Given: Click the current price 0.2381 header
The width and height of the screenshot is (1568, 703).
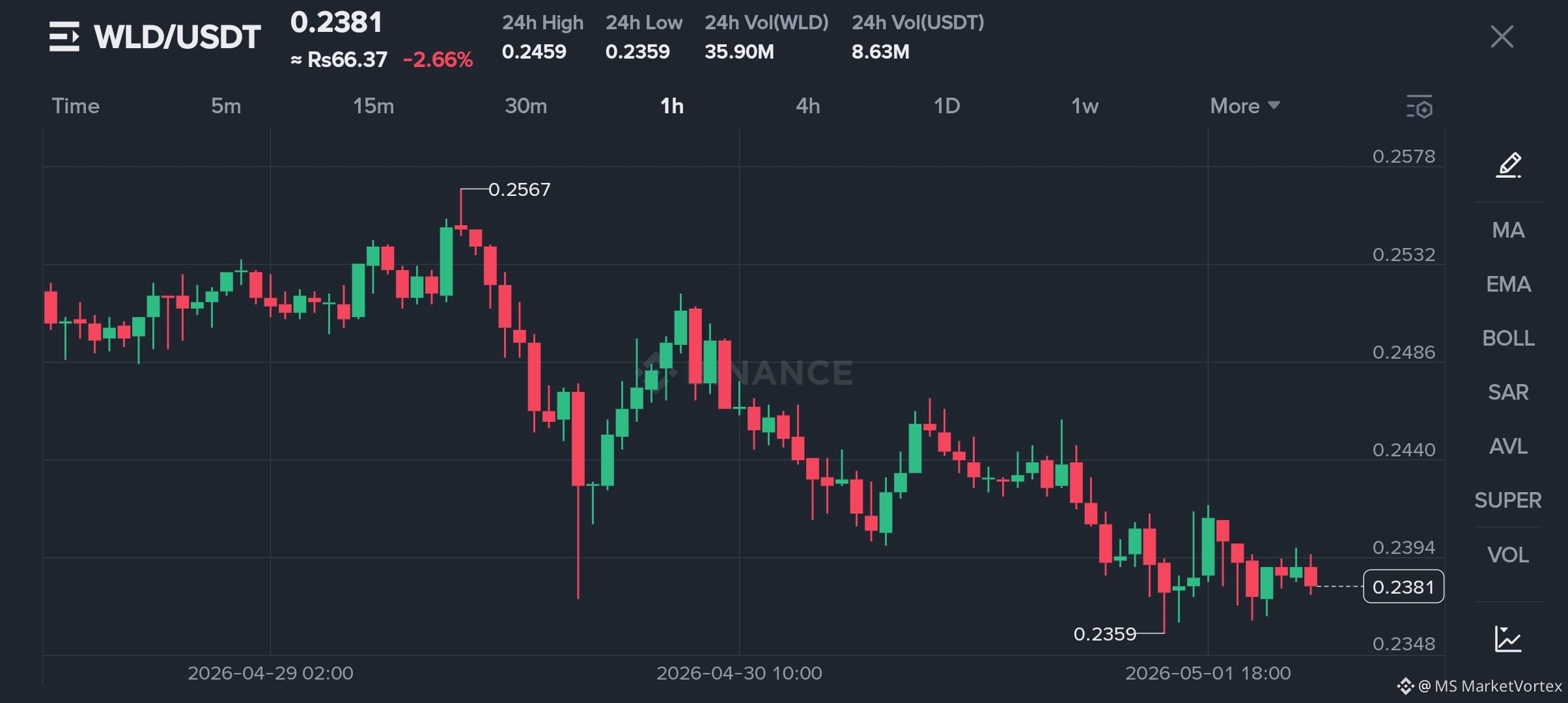Looking at the screenshot, I should 336,22.
